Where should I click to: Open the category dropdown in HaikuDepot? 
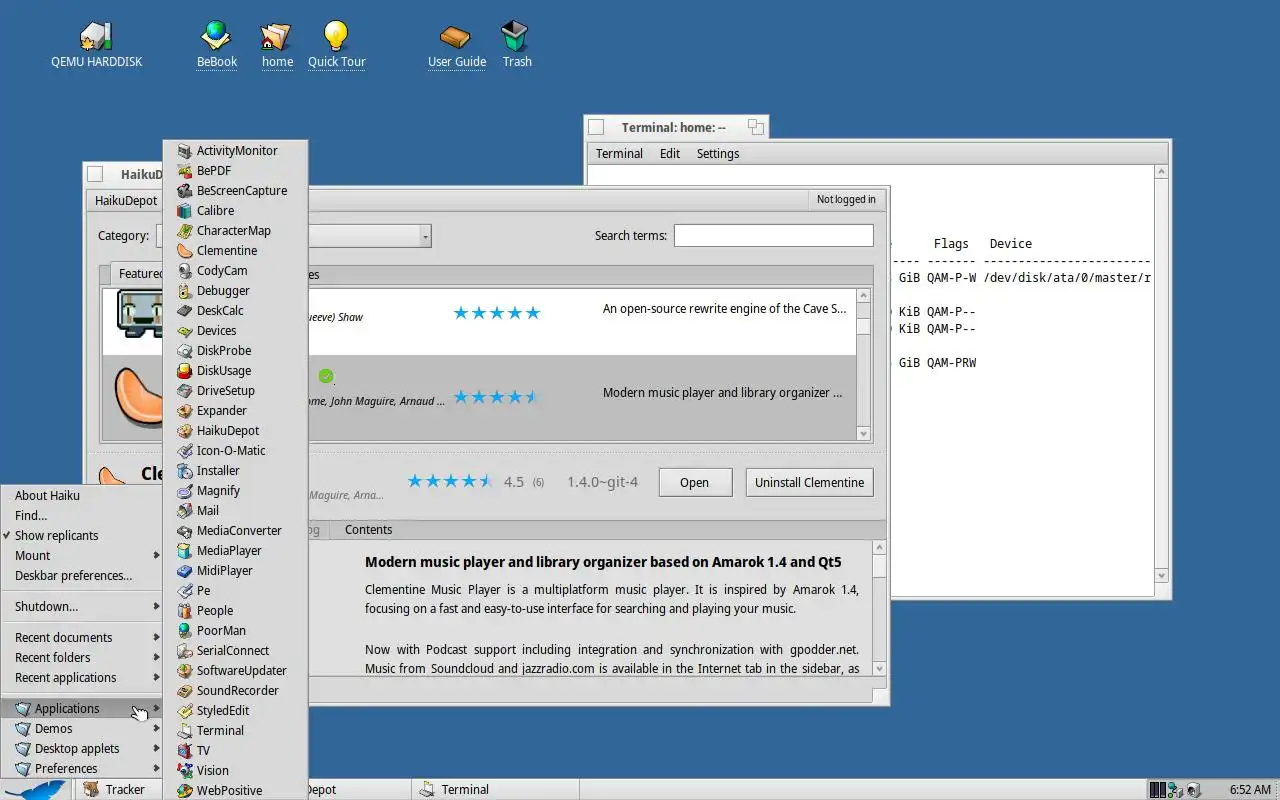click(x=425, y=236)
